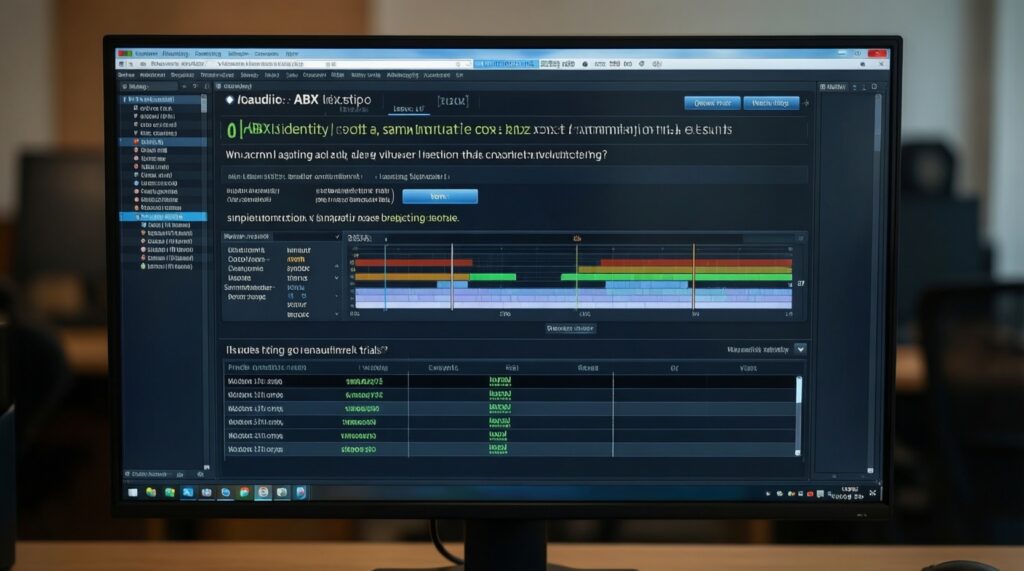Click the green zero indicator before ABX identity heading
Screen dimensions: 1024x571
point(231,131)
